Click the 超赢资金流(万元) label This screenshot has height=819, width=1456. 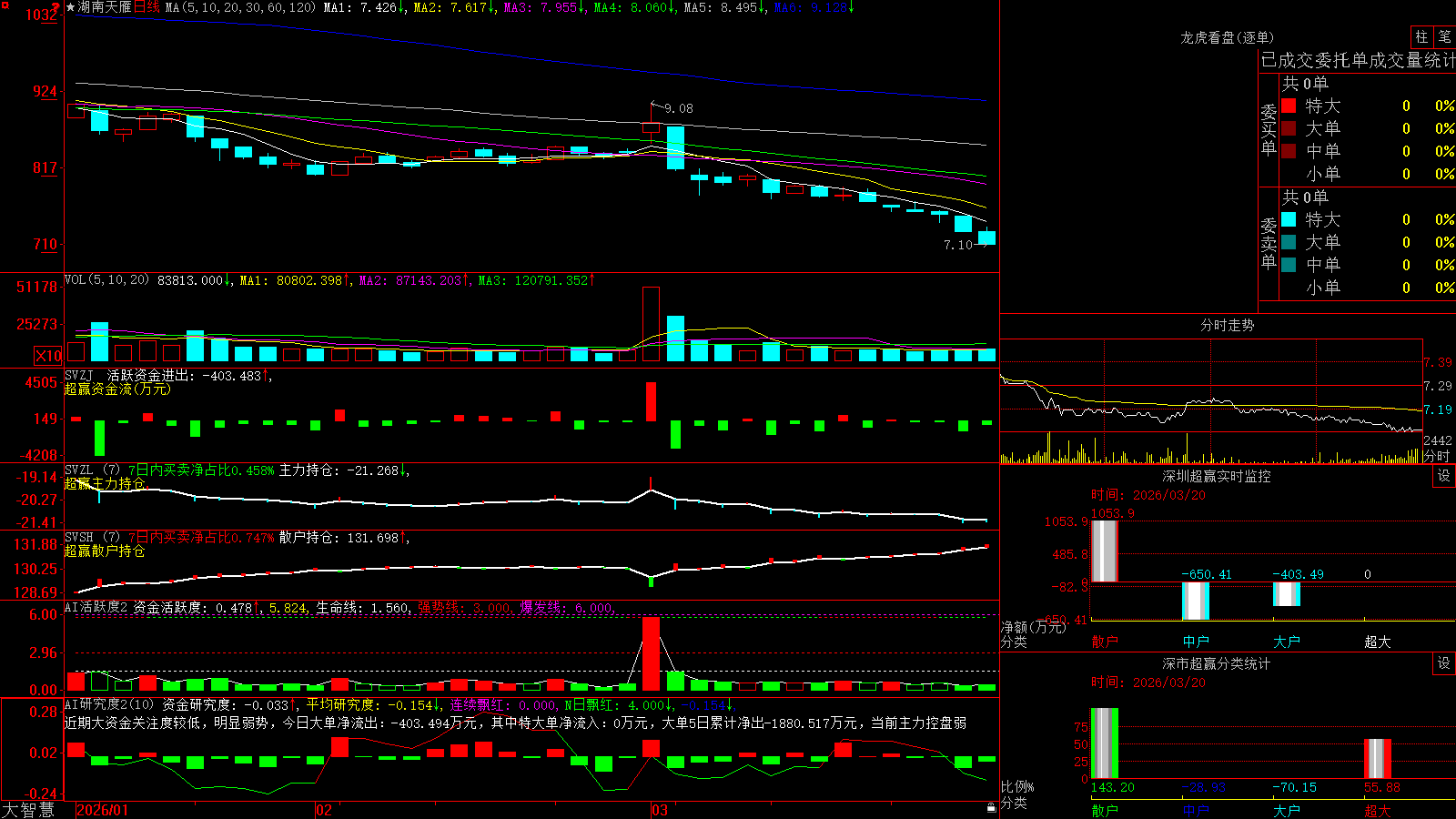(x=117, y=389)
